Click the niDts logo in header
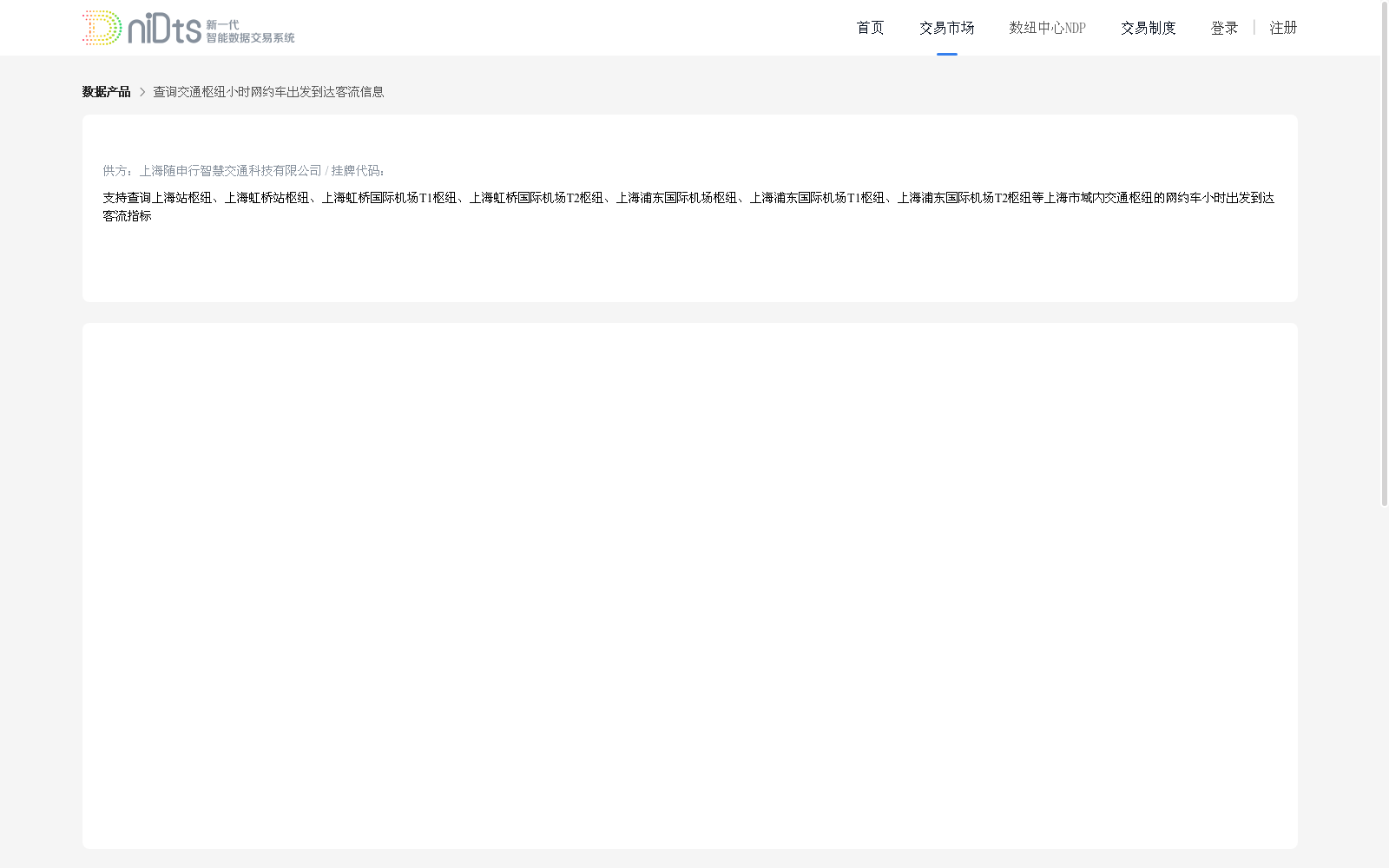 click(188, 28)
